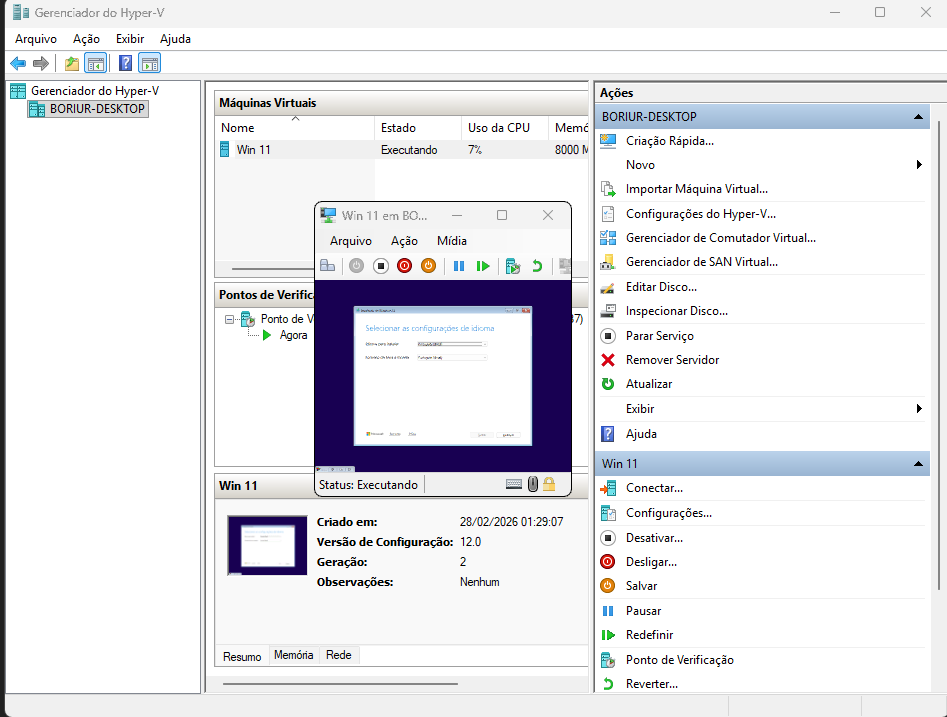Click the up-one-level folder toolbar icon

point(72,63)
